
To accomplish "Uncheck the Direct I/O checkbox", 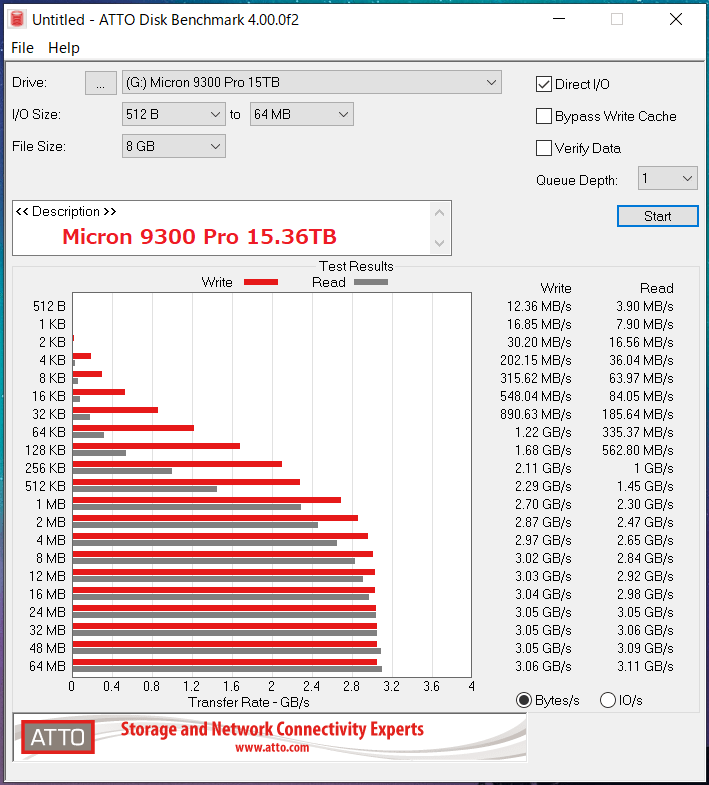I will pyautogui.click(x=544, y=84).
